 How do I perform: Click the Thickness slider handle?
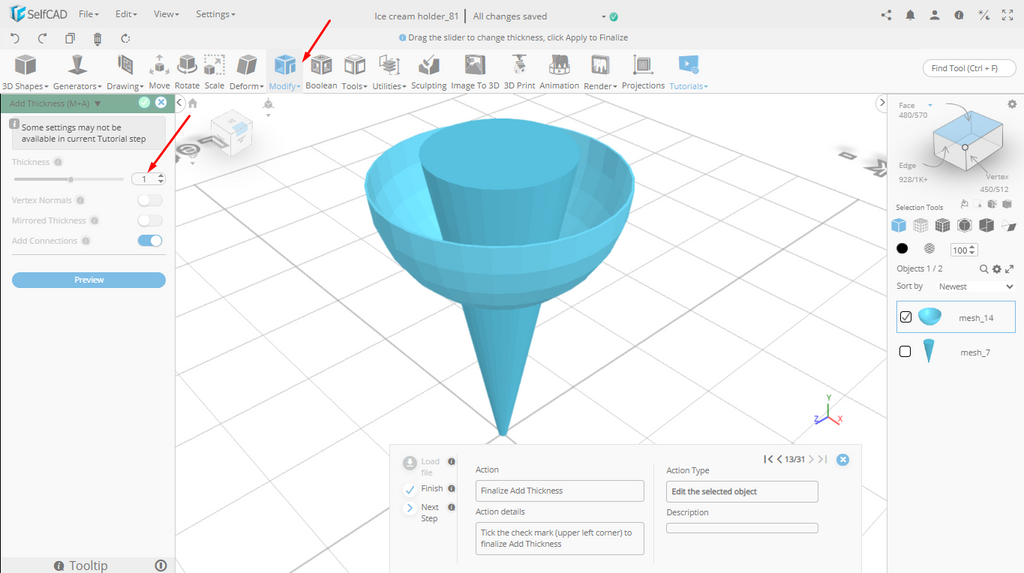tap(71, 179)
